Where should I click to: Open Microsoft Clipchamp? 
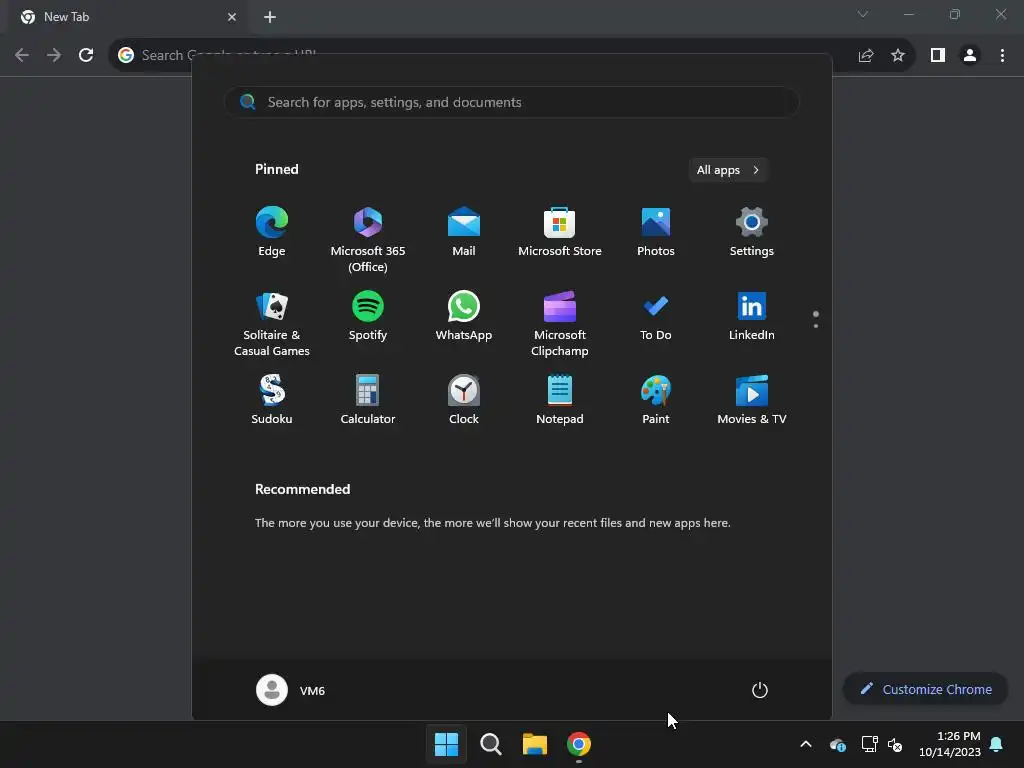pyautogui.click(x=560, y=323)
